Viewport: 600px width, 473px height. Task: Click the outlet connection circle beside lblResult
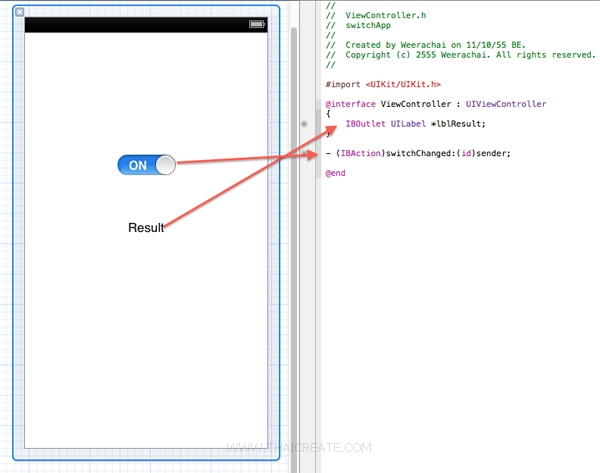click(304, 124)
